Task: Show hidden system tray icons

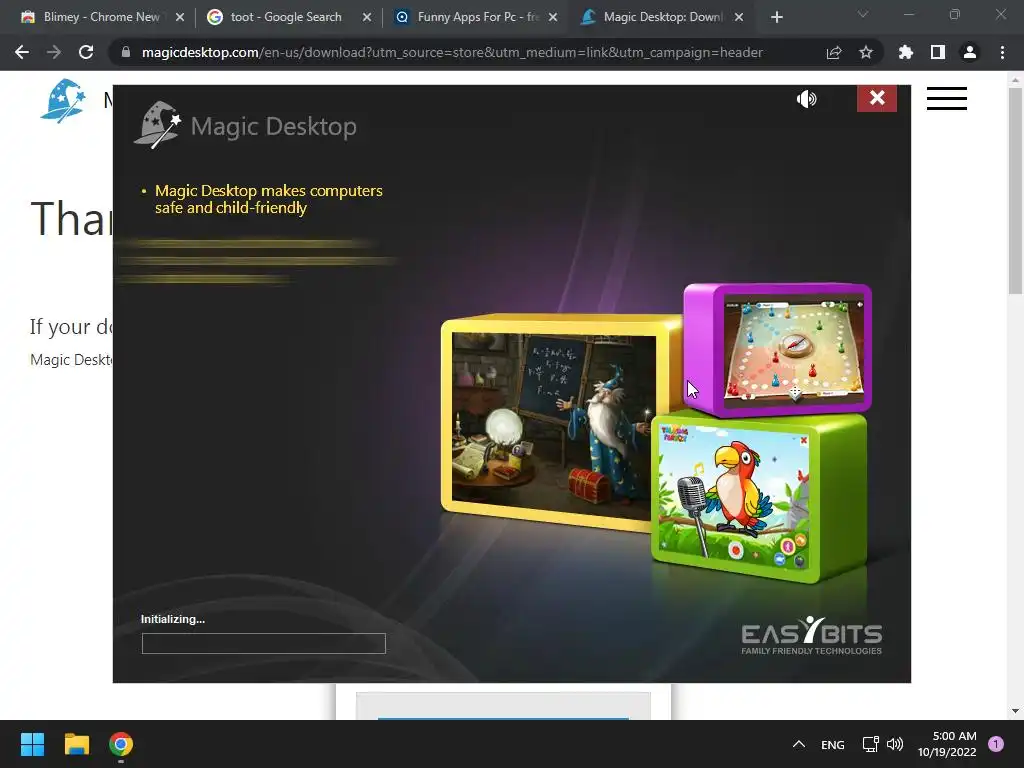Action: pyautogui.click(x=798, y=744)
